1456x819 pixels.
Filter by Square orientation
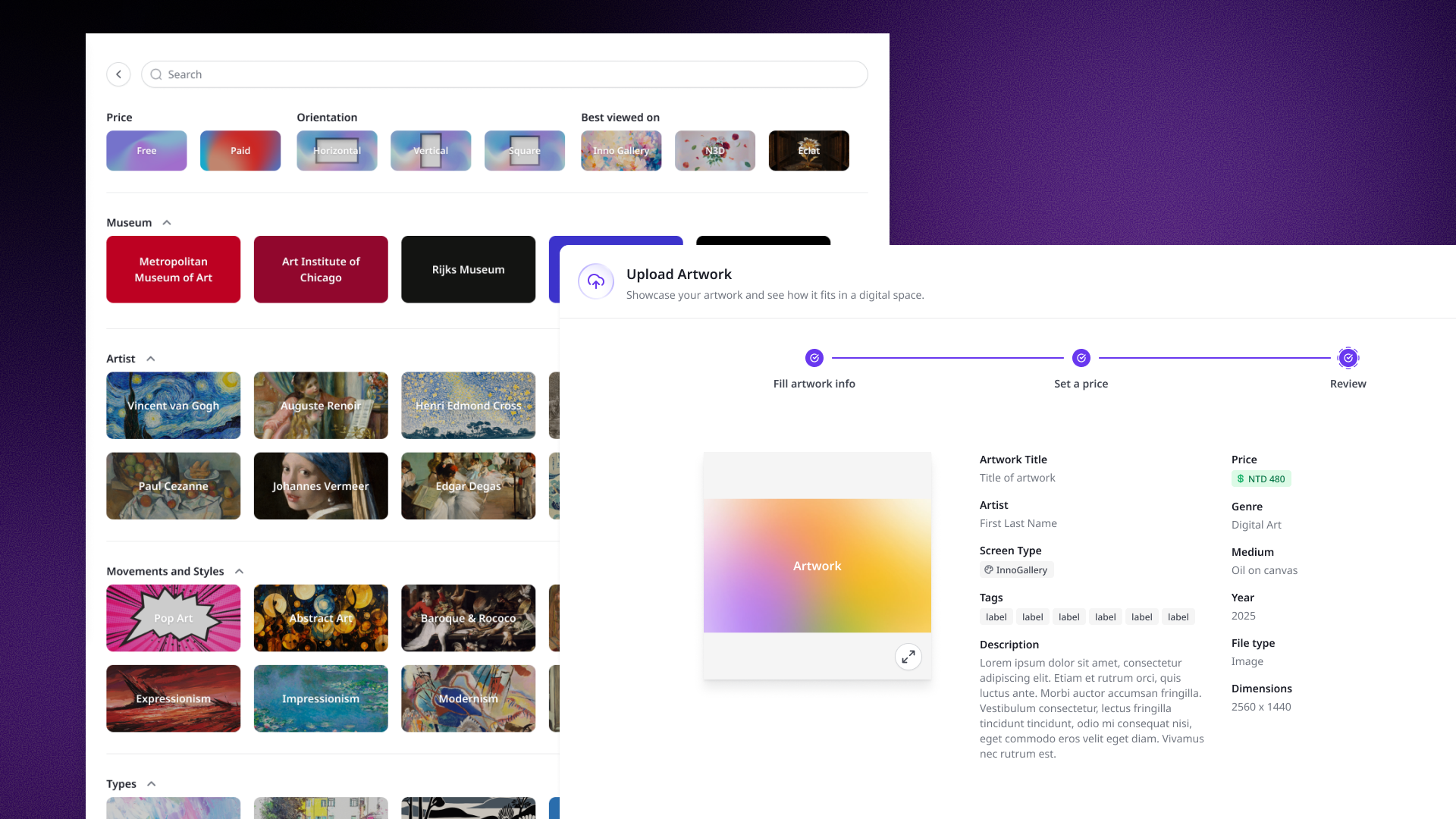click(x=525, y=151)
